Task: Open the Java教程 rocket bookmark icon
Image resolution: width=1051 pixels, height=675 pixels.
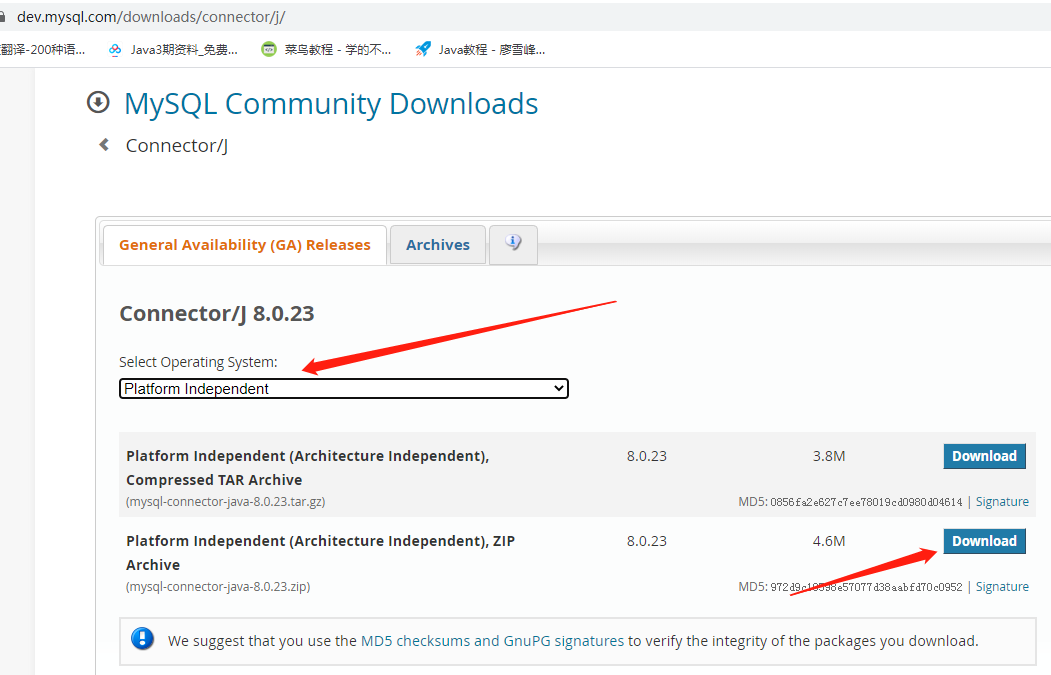Action: [x=423, y=49]
